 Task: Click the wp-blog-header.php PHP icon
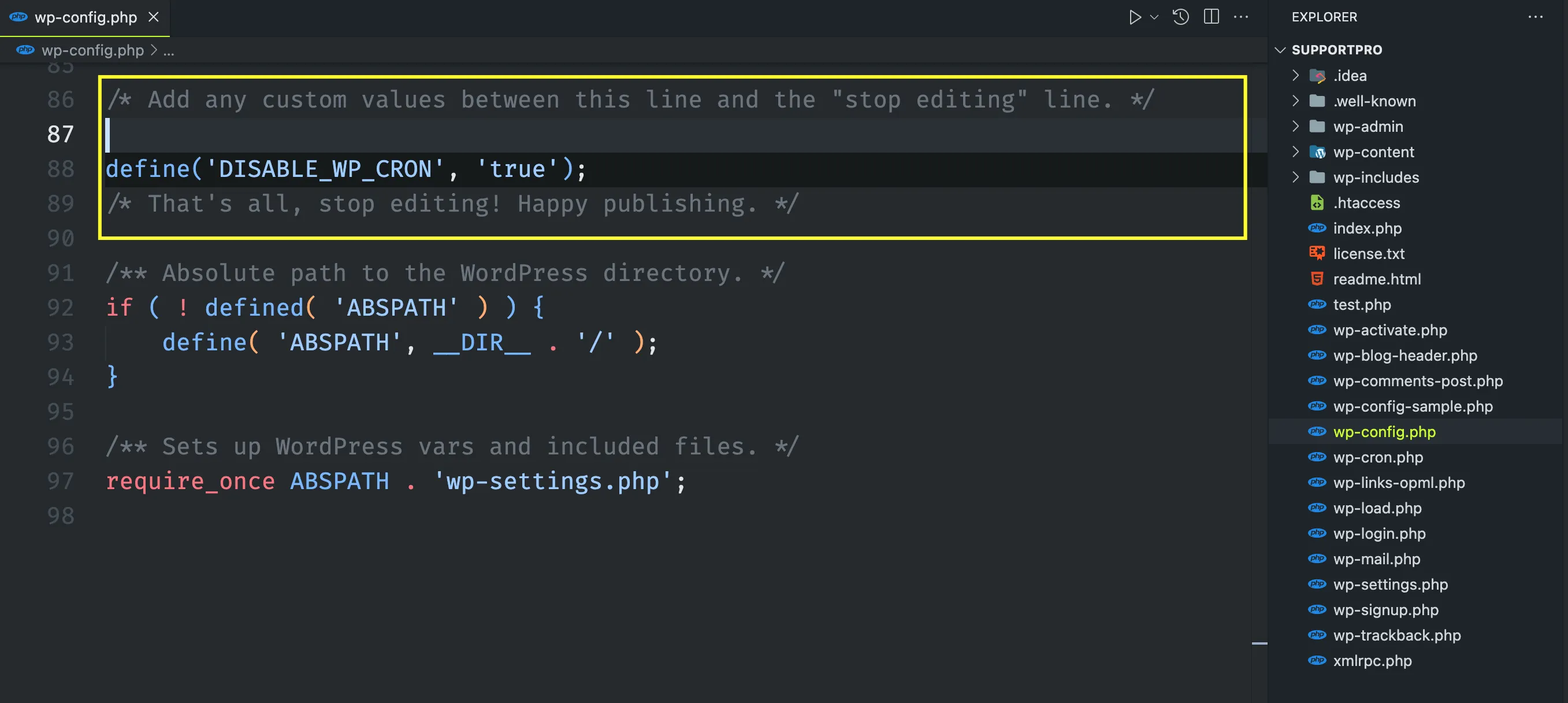(1317, 355)
